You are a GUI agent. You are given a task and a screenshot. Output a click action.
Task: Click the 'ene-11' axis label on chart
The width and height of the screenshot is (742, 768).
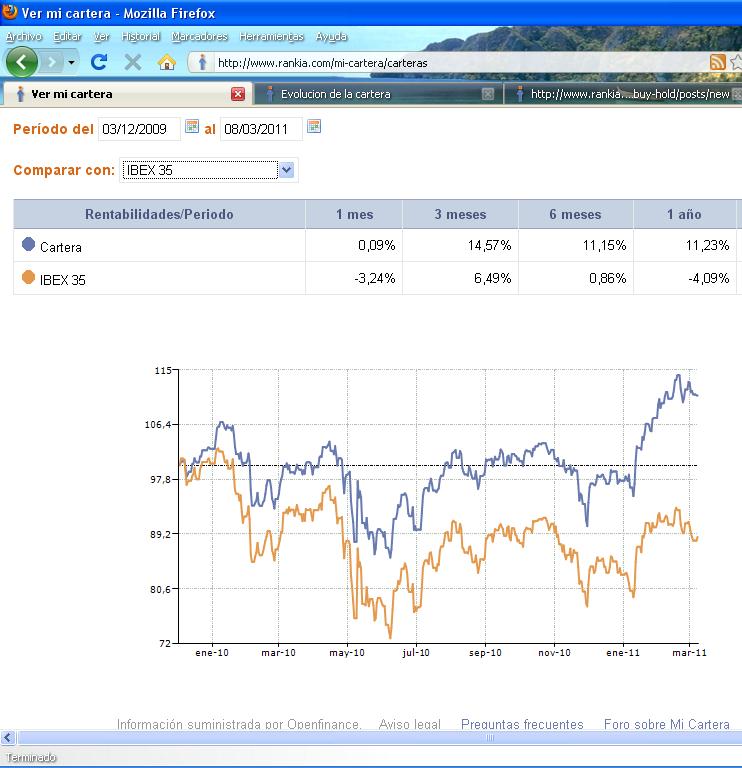click(622, 653)
